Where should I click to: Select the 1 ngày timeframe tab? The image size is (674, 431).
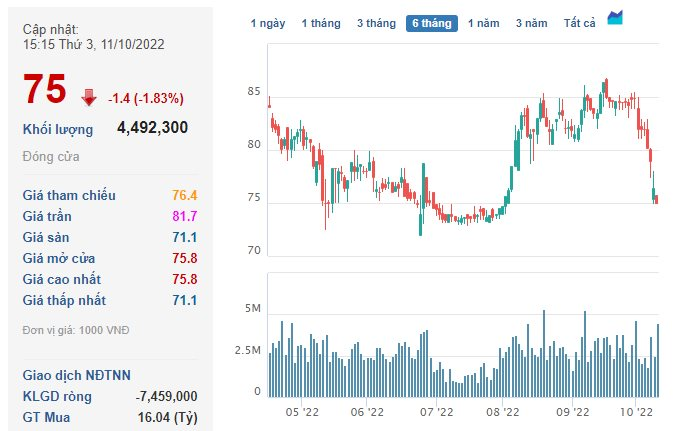click(x=268, y=23)
